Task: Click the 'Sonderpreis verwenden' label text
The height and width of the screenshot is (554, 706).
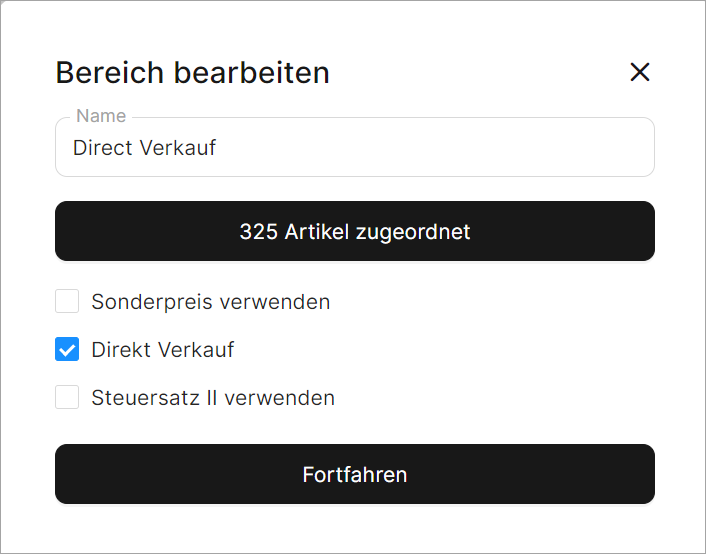Action: 210,301
